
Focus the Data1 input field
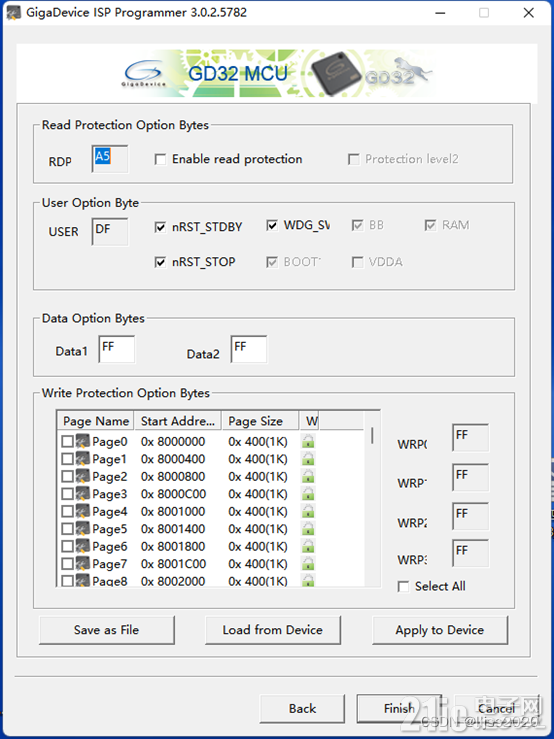point(117,349)
